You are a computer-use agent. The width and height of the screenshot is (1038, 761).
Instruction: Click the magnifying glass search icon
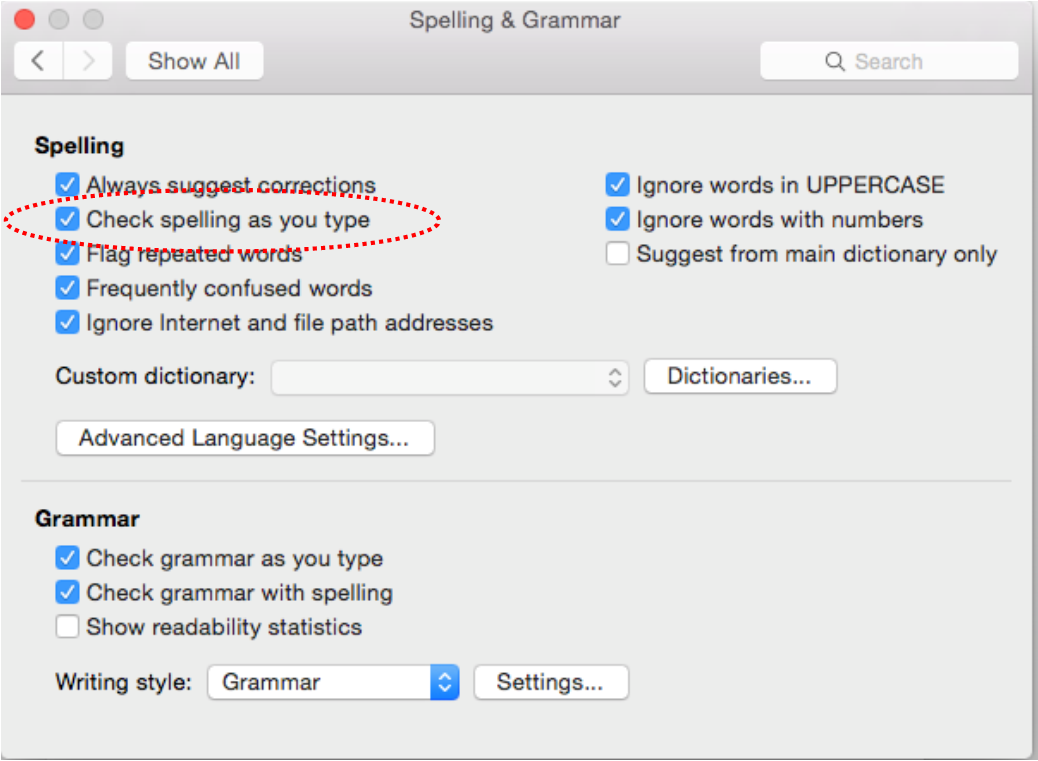835,62
